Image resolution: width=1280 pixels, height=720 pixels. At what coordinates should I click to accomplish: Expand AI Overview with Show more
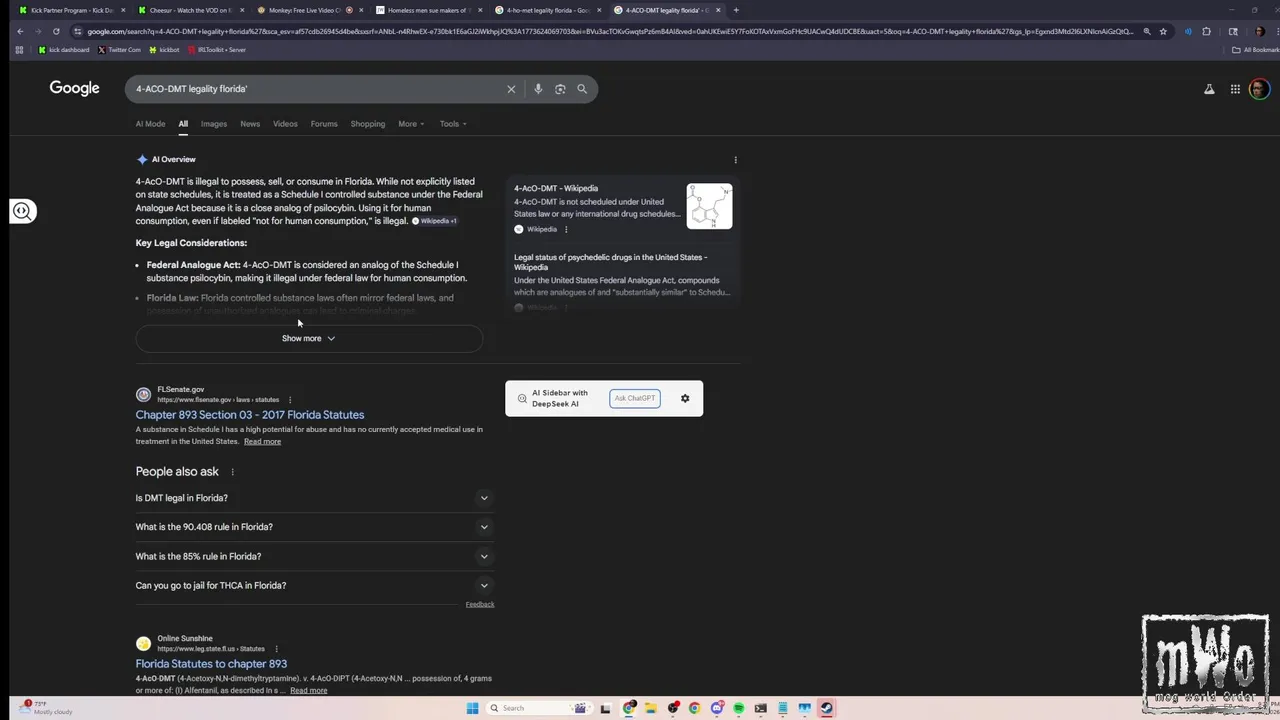point(309,338)
